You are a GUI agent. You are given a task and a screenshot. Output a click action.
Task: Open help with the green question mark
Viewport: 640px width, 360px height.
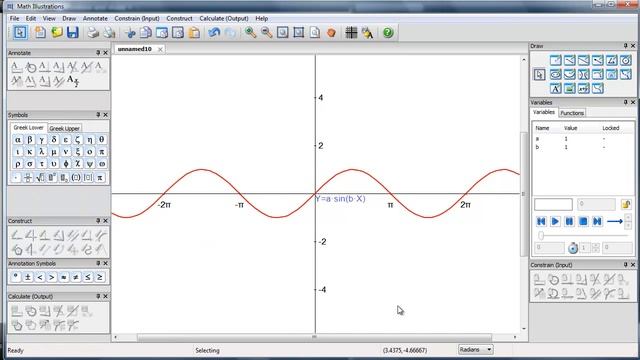coord(388,32)
